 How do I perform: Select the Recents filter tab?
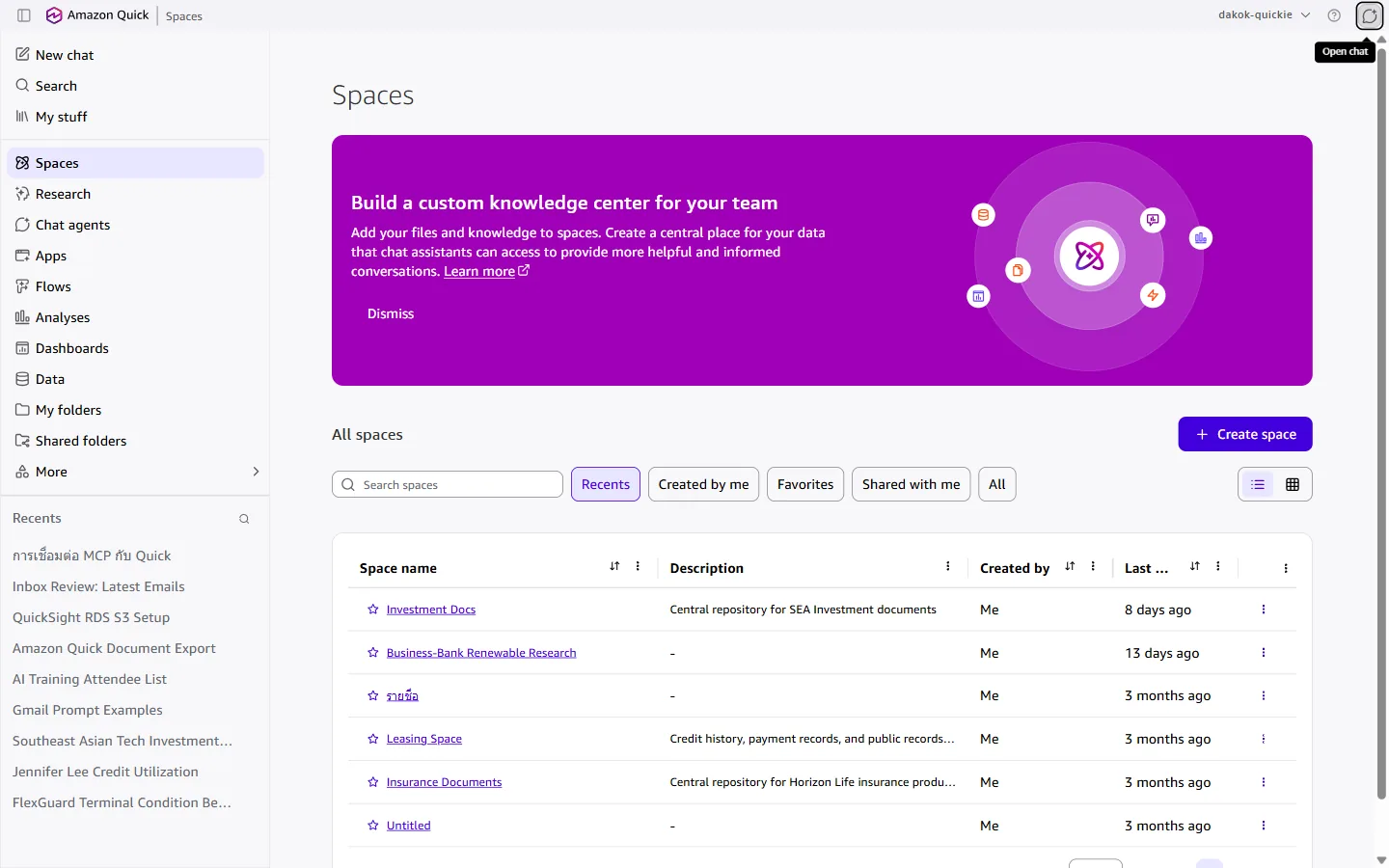[x=606, y=484]
